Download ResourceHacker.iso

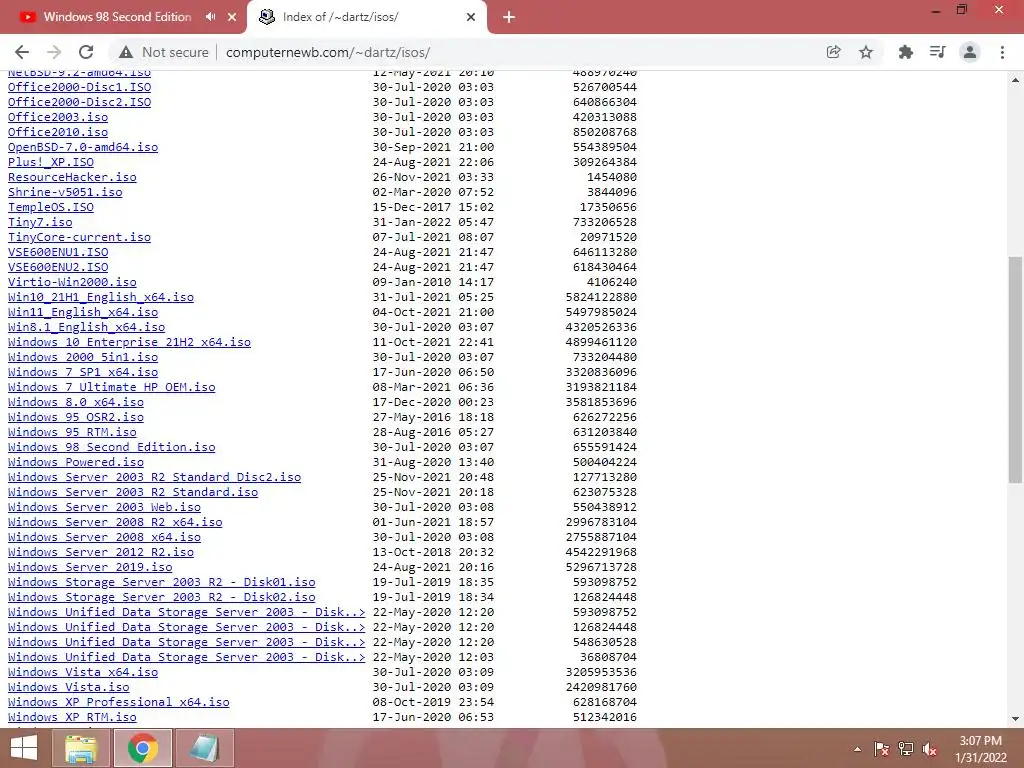pos(72,177)
